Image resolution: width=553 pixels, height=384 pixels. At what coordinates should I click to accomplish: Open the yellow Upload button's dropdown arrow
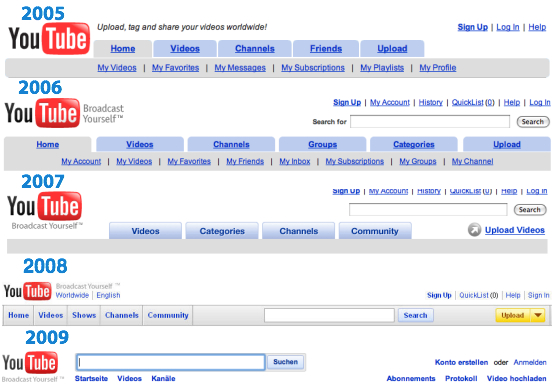click(x=538, y=315)
